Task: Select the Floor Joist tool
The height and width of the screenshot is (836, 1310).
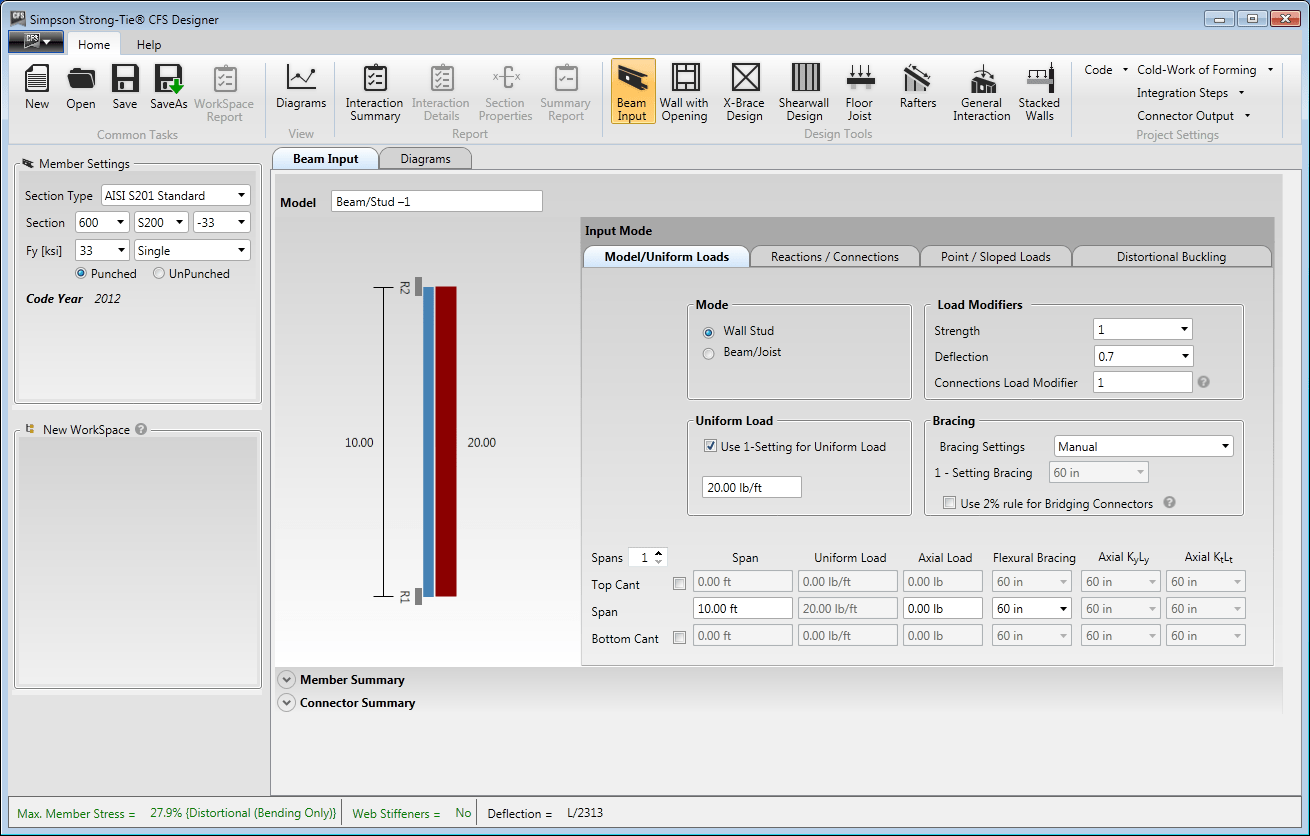Action: (859, 92)
